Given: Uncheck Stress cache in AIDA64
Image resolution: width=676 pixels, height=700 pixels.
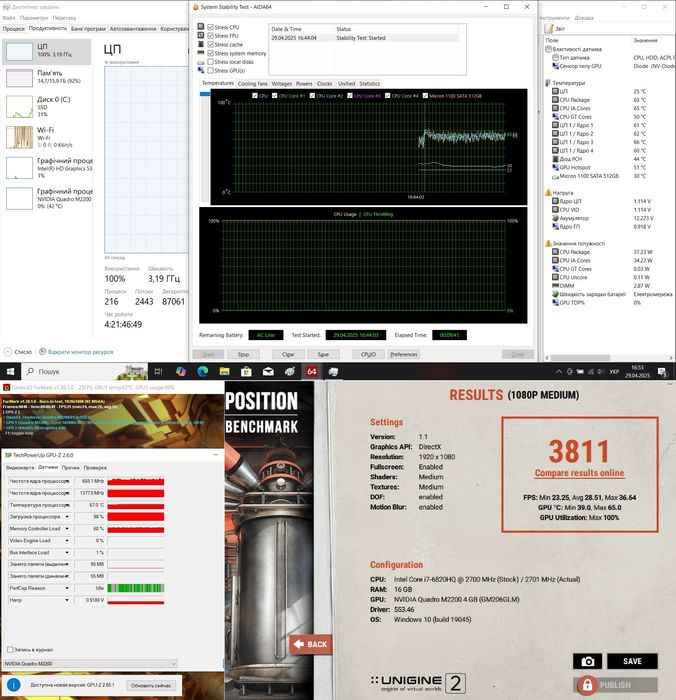Looking at the screenshot, I should coord(210,44).
